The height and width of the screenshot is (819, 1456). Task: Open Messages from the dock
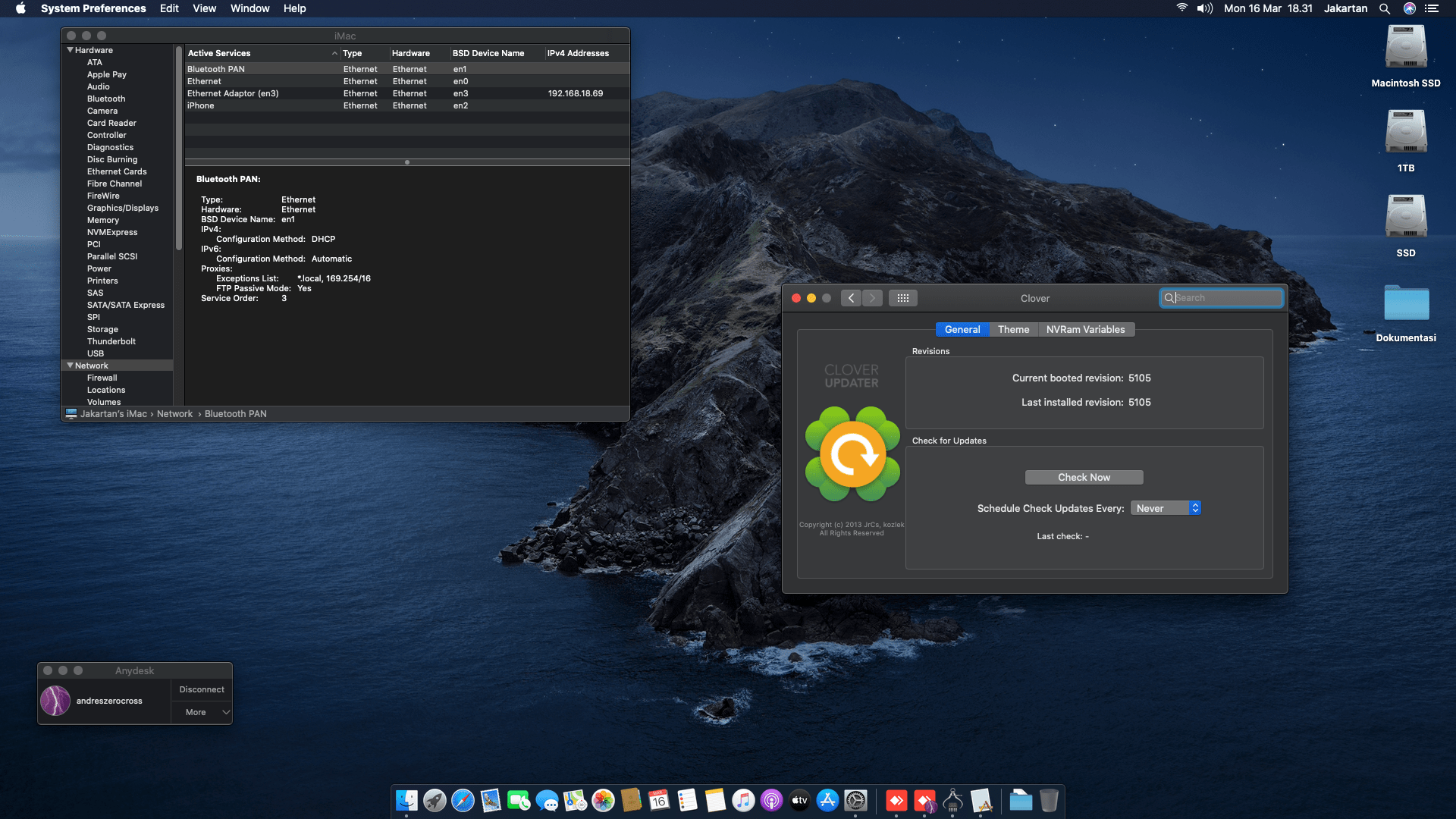coord(547,800)
